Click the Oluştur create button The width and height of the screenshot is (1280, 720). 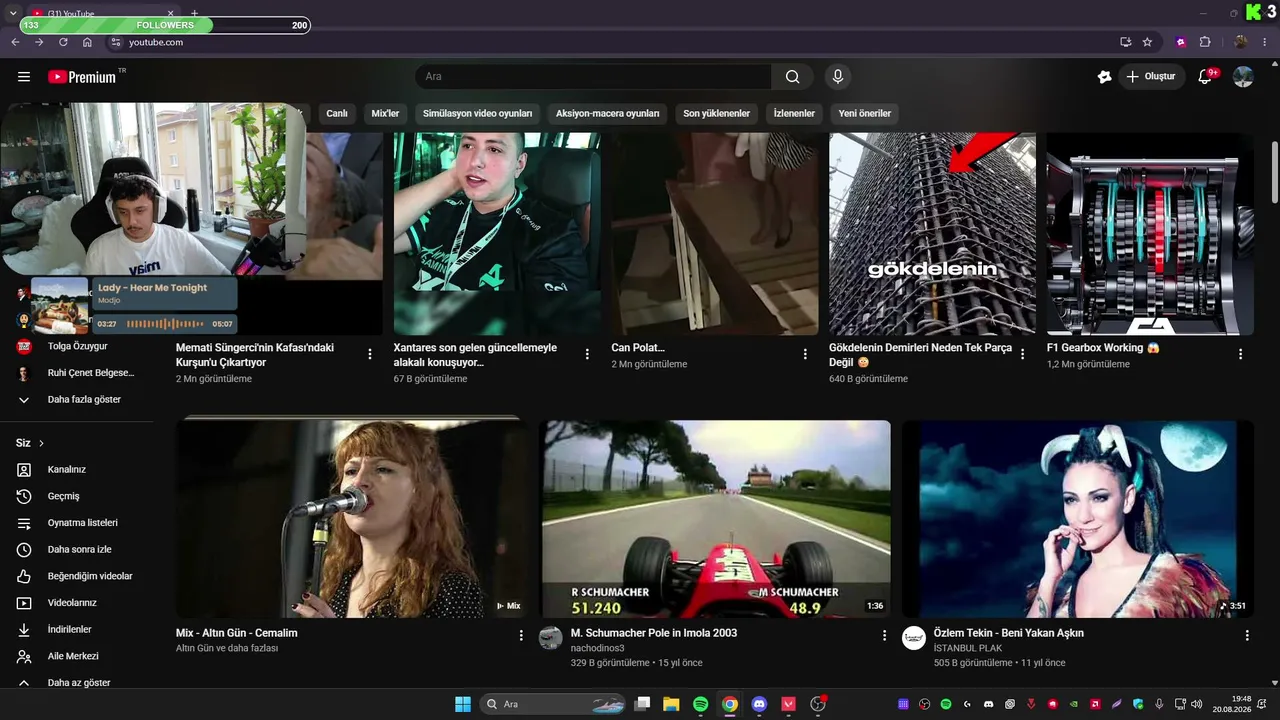click(1151, 77)
